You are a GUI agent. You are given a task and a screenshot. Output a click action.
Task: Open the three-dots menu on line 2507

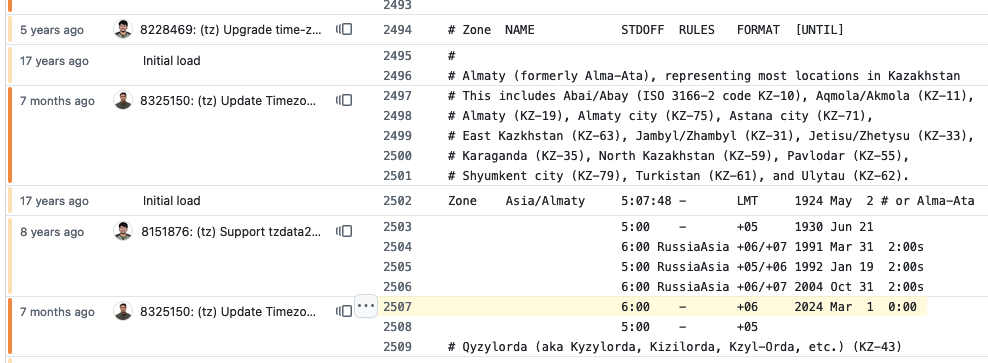click(365, 306)
